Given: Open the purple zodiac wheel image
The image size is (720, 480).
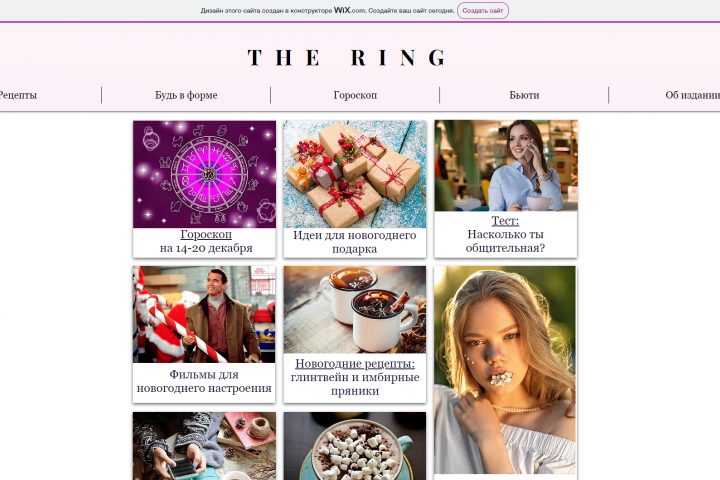Looking at the screenshot, I should pyautogui.click(x=204, y=174).
